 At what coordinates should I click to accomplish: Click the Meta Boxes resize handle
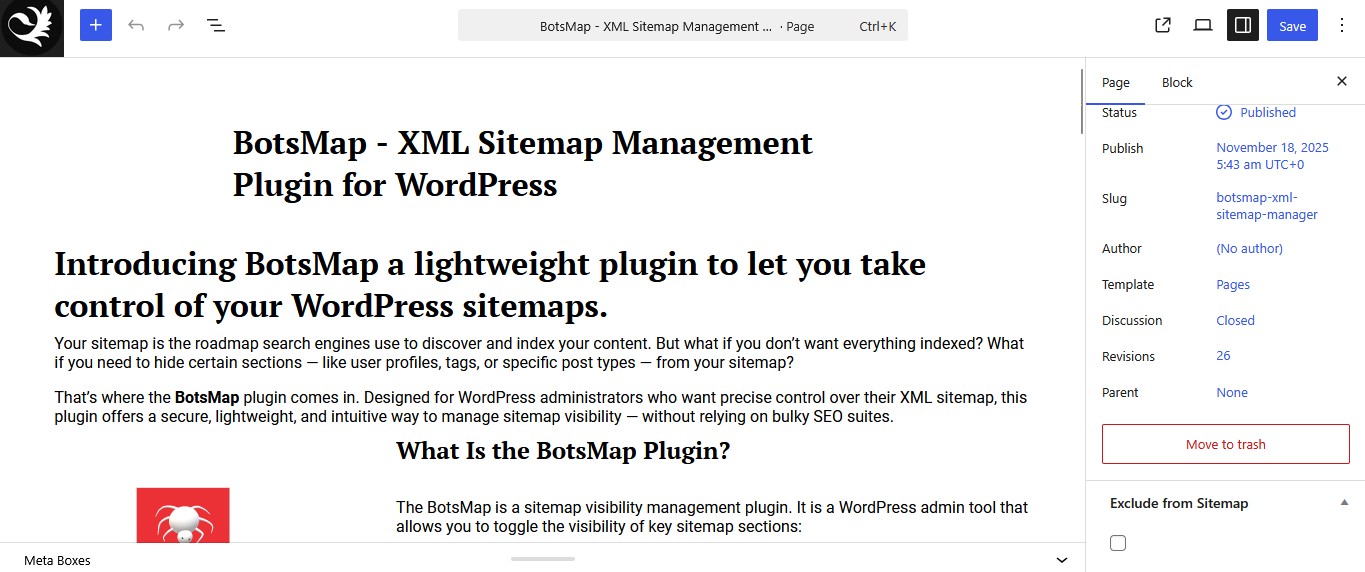[543, 559]
